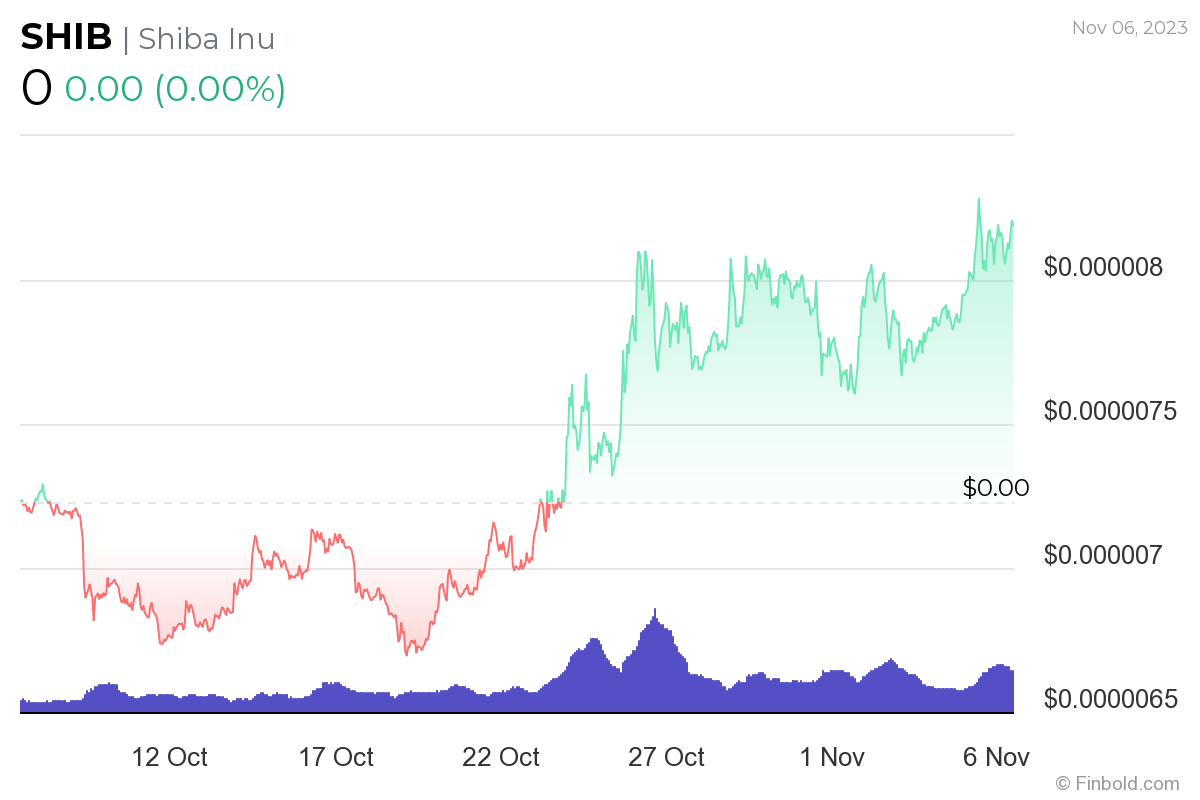The height and width of the screenshot is (800, 1200).
Task: Click the $0.0000065 price axis label
Action: click(x=1110, y=699)
